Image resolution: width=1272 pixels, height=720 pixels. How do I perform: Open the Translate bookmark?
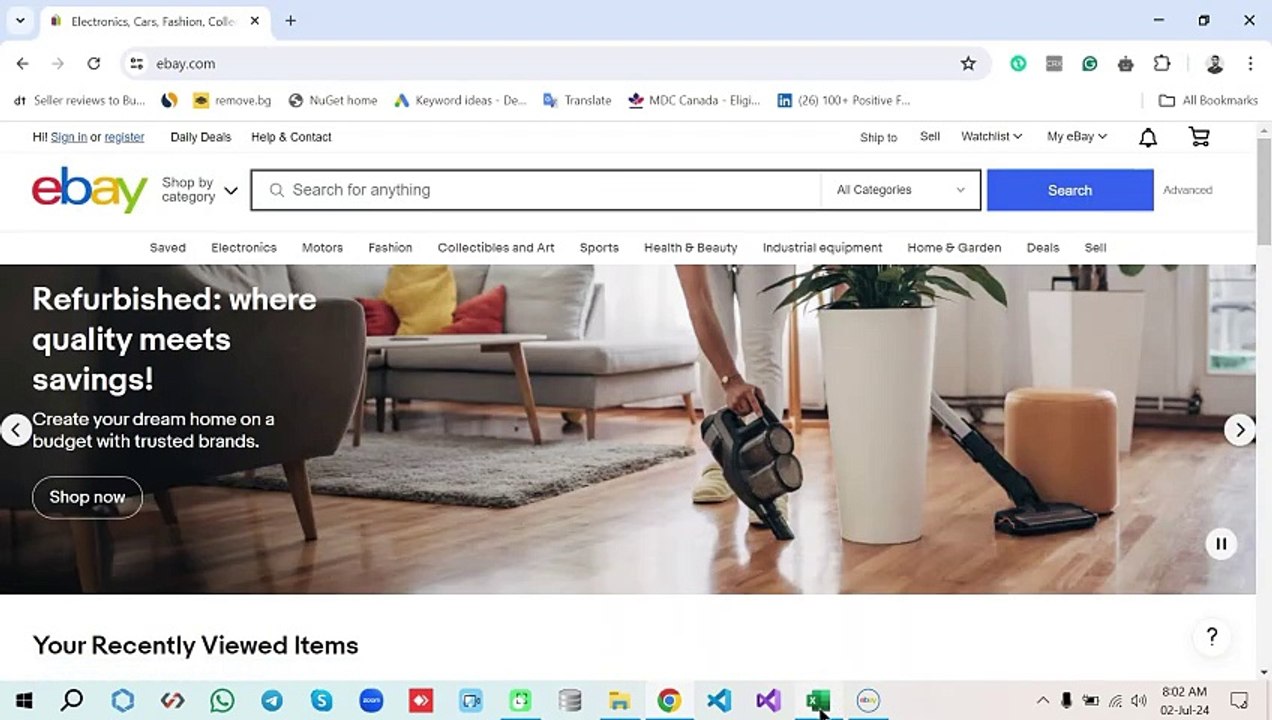click(577, 100)
